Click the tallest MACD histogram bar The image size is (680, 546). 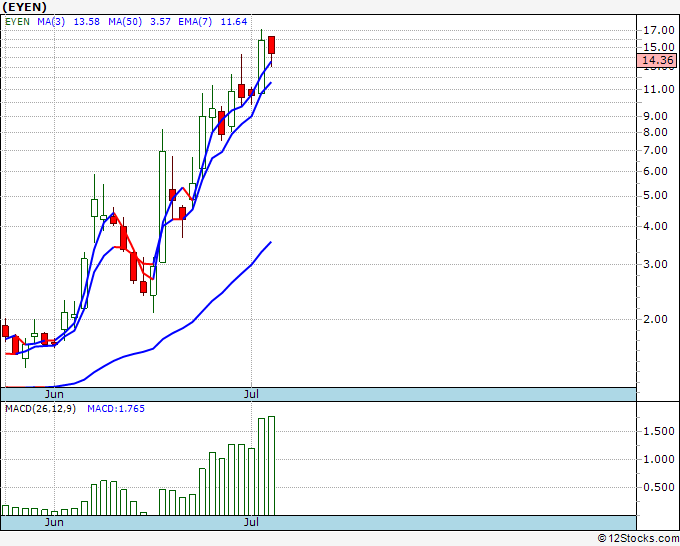(x=271, y=466)
